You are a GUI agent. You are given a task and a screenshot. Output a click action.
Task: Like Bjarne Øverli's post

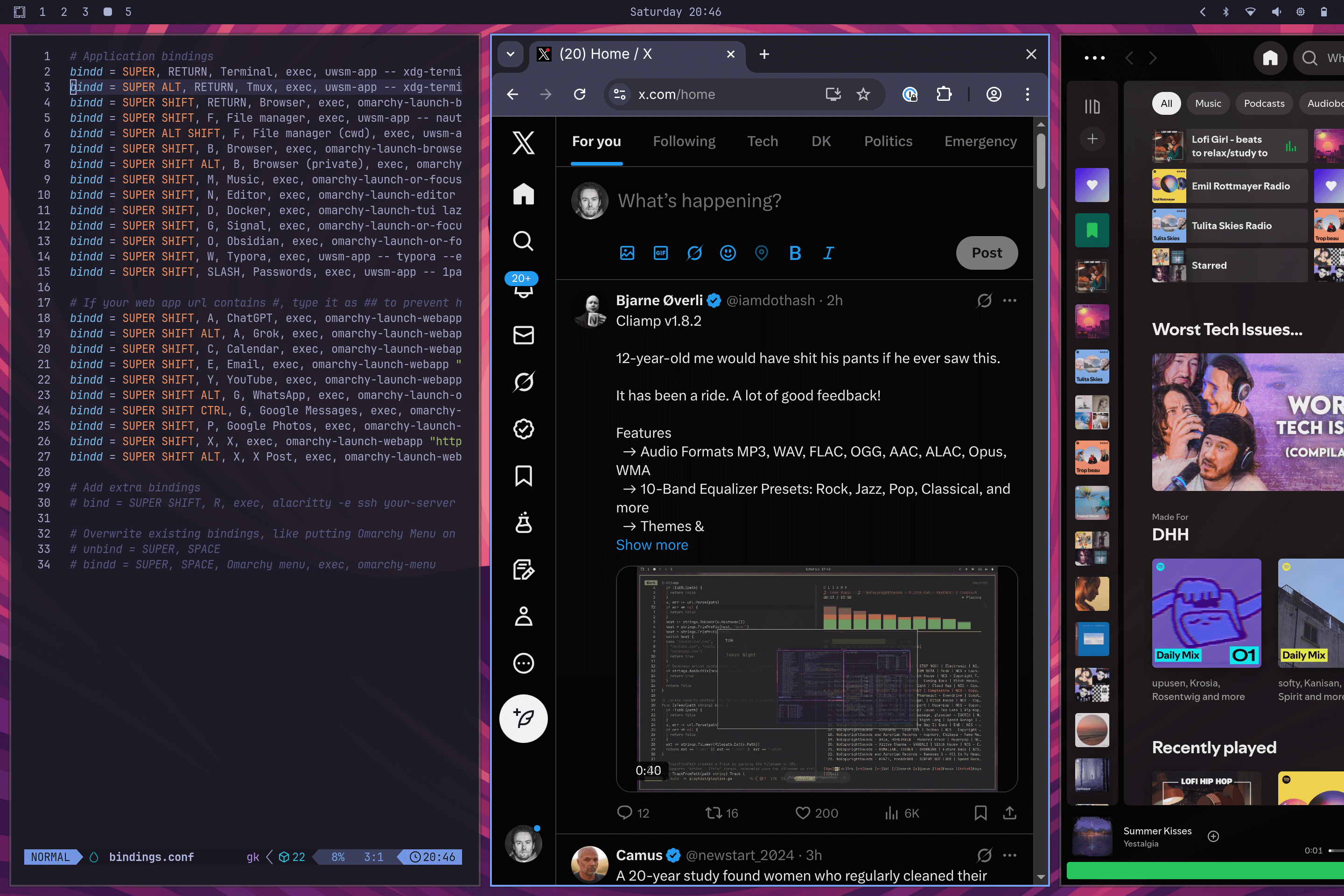803,812
